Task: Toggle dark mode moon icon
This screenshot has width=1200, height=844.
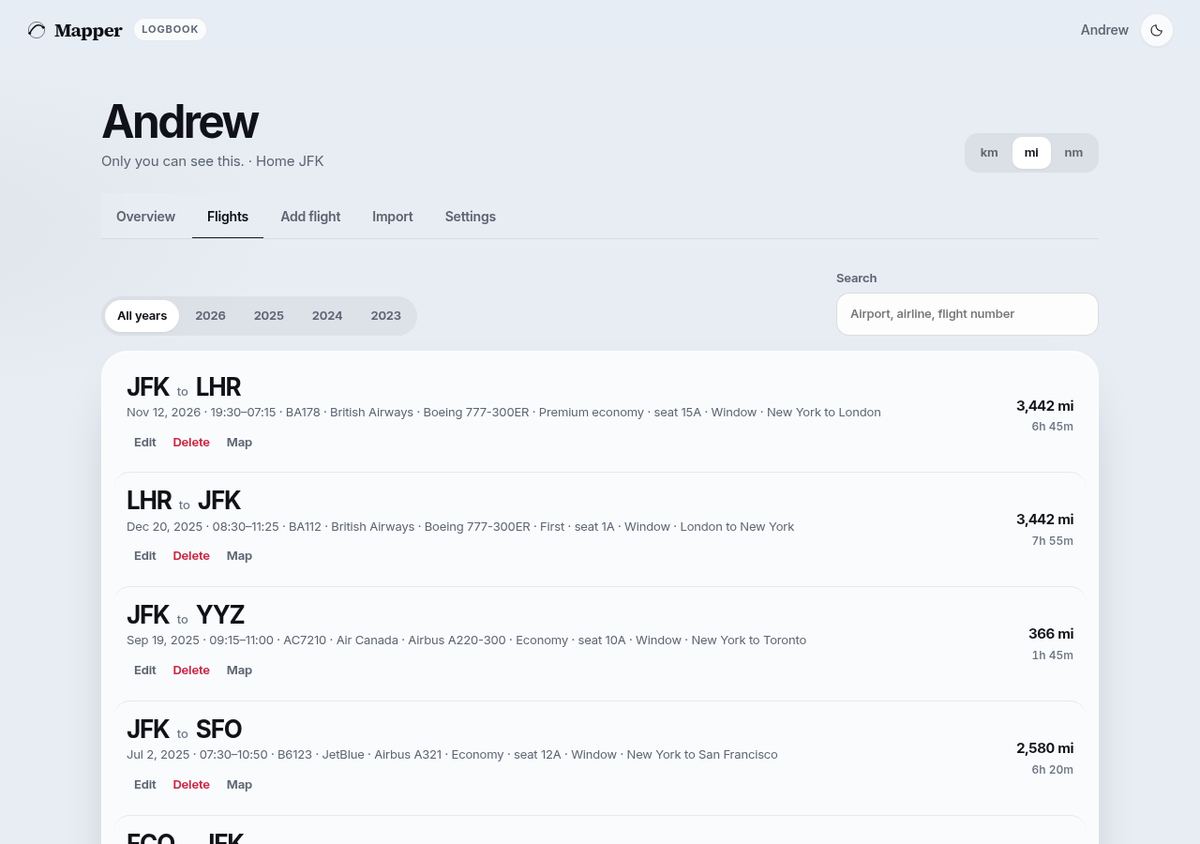Action: pyautogui.click(x=1157, y=30)
